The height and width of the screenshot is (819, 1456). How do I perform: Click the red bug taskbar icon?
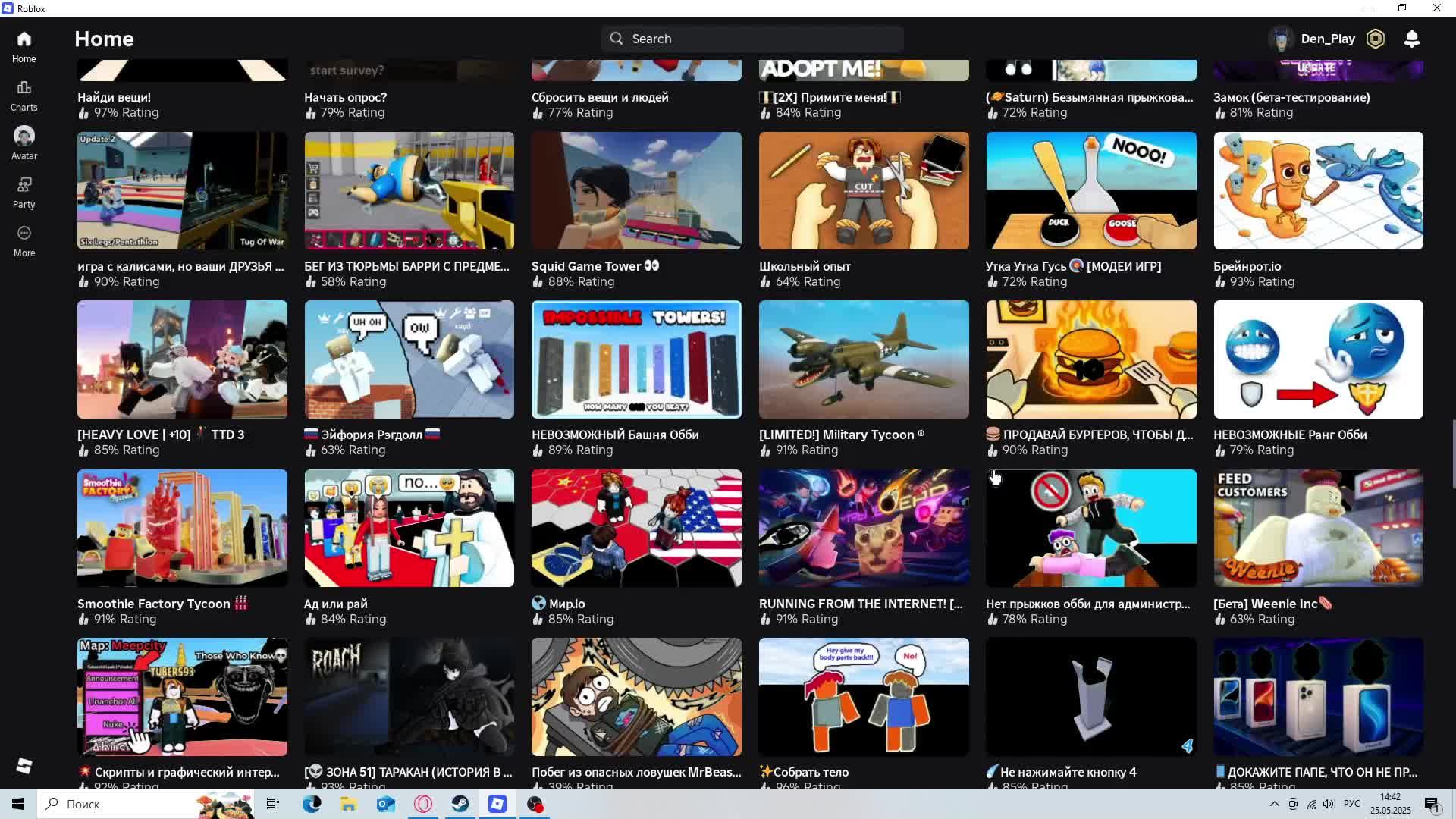535,804
